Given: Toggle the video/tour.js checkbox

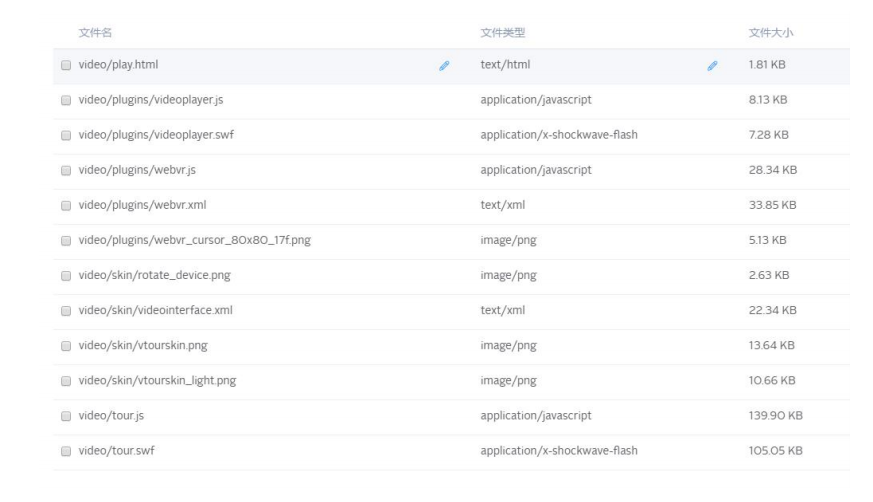Looking at the screenshot, I should 66,416.
